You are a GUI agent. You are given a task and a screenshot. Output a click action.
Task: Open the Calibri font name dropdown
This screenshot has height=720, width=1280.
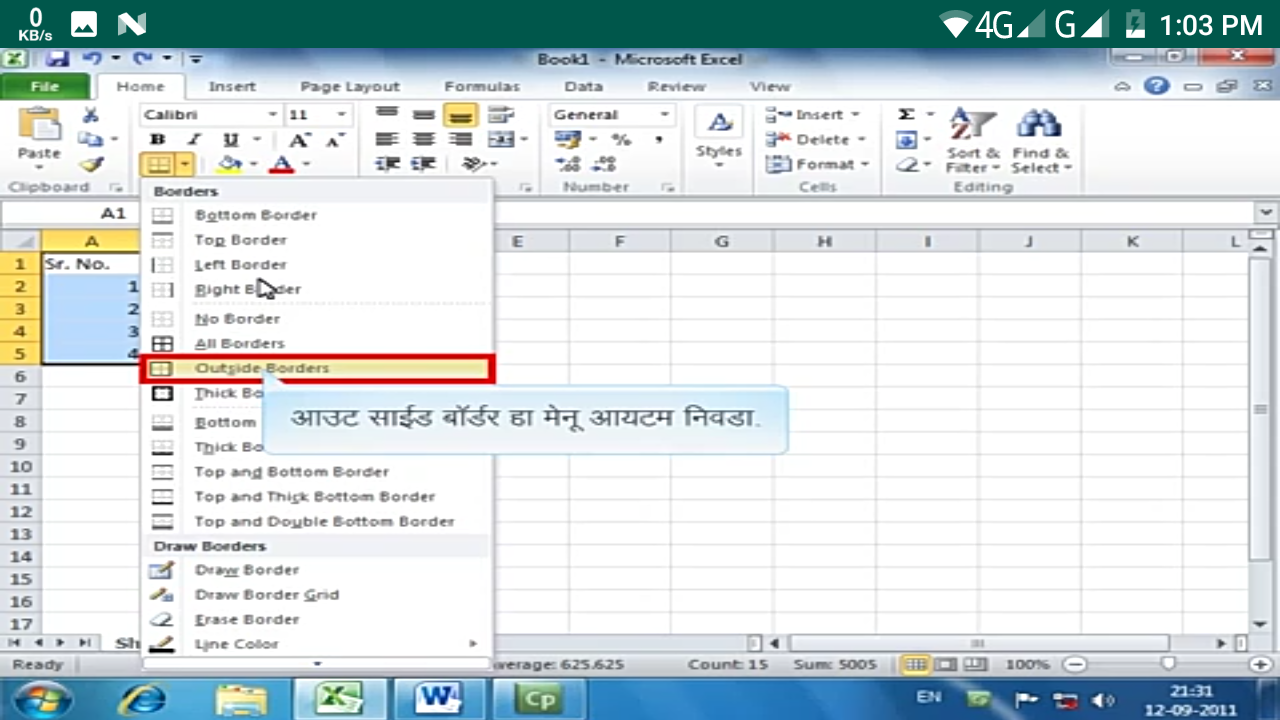pyautogui.click(x=271, y=115)
